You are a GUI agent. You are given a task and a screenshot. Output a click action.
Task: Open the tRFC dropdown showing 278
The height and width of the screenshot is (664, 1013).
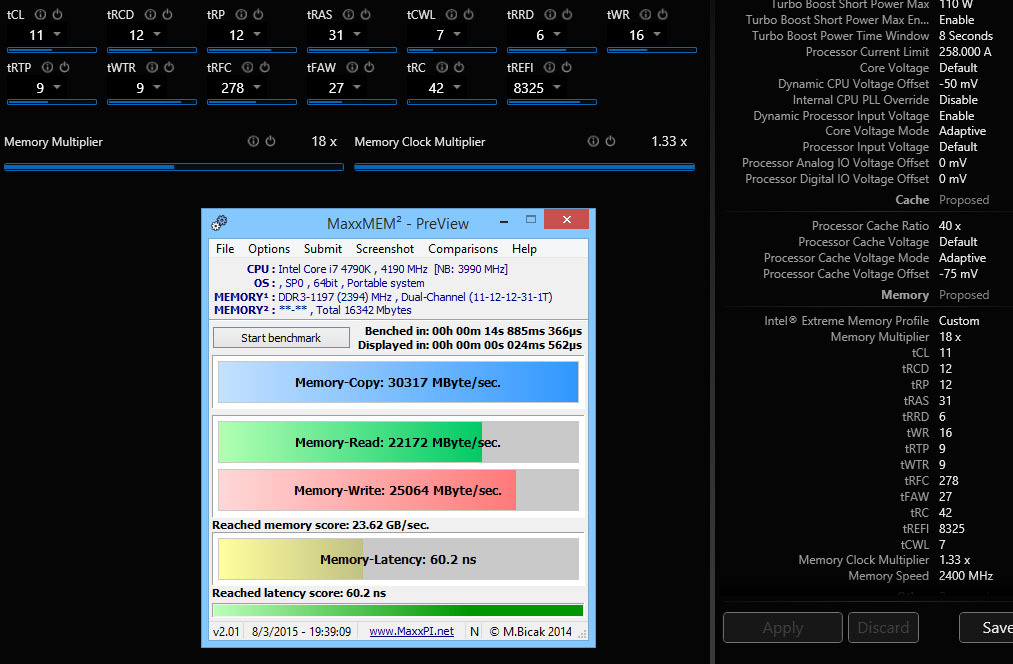point(257,87)
